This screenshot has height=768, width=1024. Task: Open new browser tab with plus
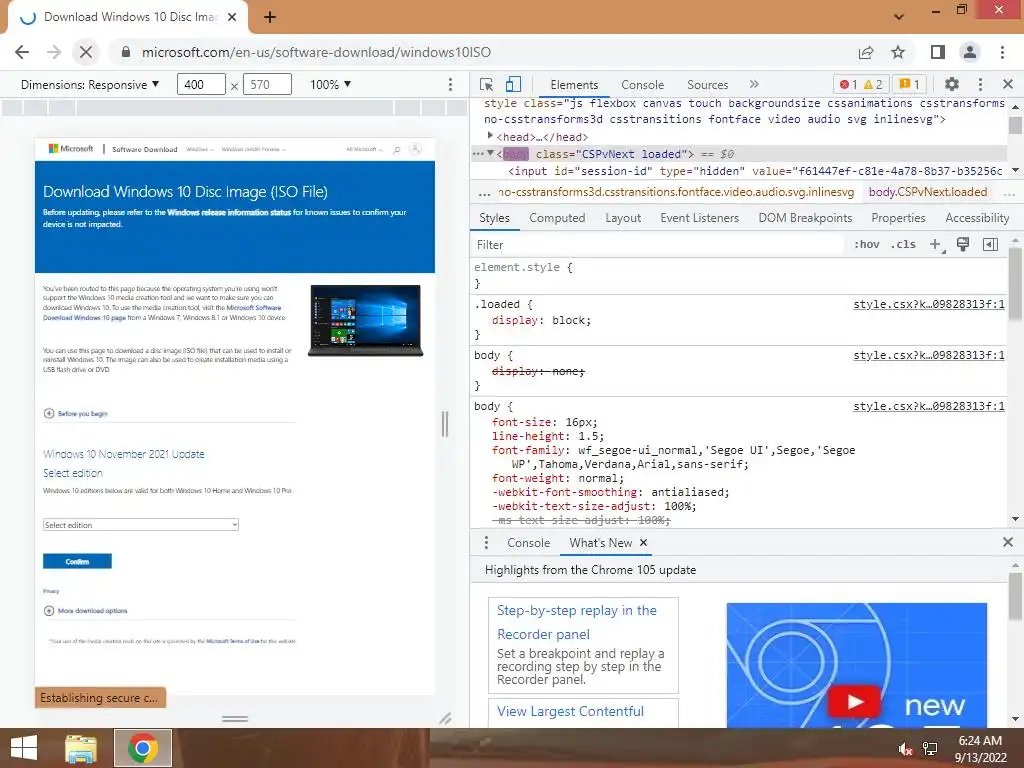270,17
